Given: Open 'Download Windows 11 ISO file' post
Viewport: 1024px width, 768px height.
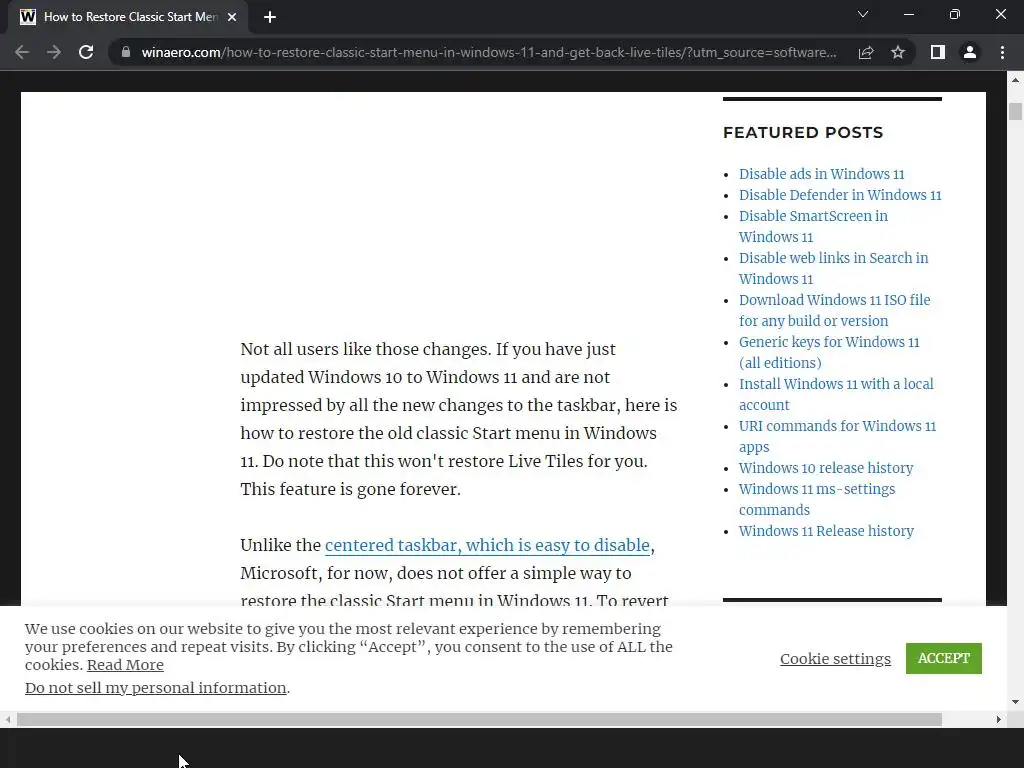Looking at the screenshot, I should (835, 310).
